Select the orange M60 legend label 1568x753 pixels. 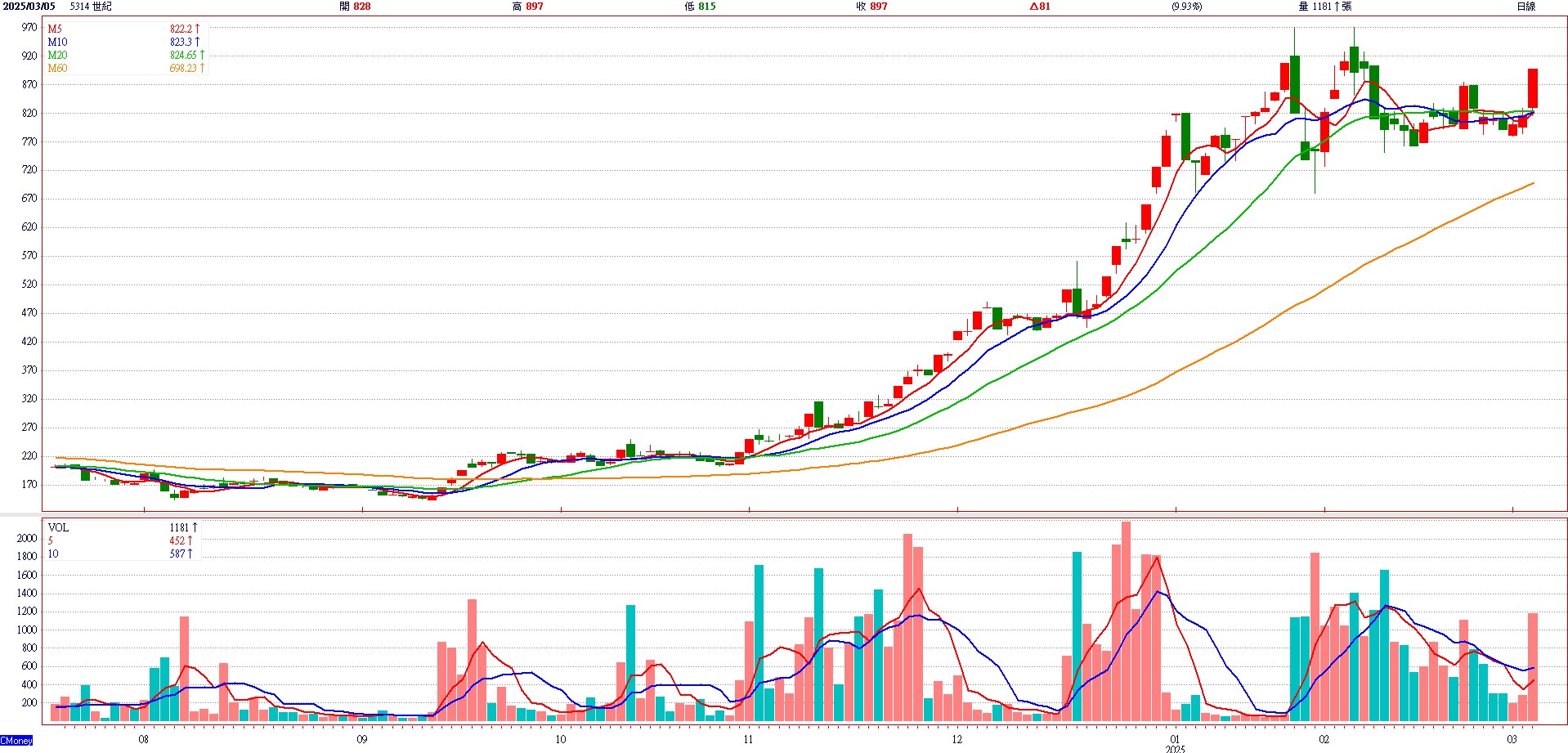point(57,68)
